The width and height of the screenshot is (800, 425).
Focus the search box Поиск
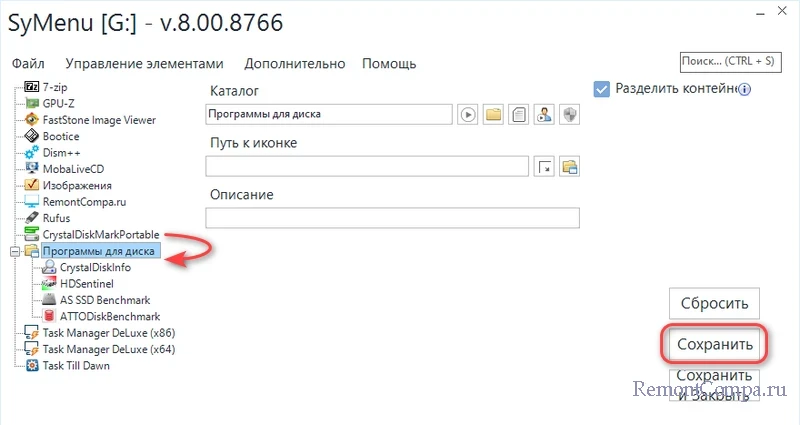726,62
